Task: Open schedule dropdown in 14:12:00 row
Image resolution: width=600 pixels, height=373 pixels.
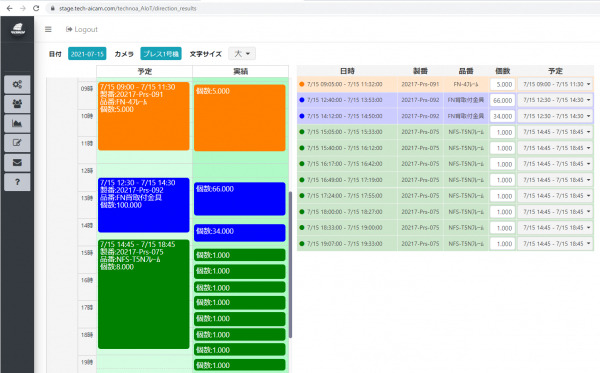Action: click(x=555, y=116)
